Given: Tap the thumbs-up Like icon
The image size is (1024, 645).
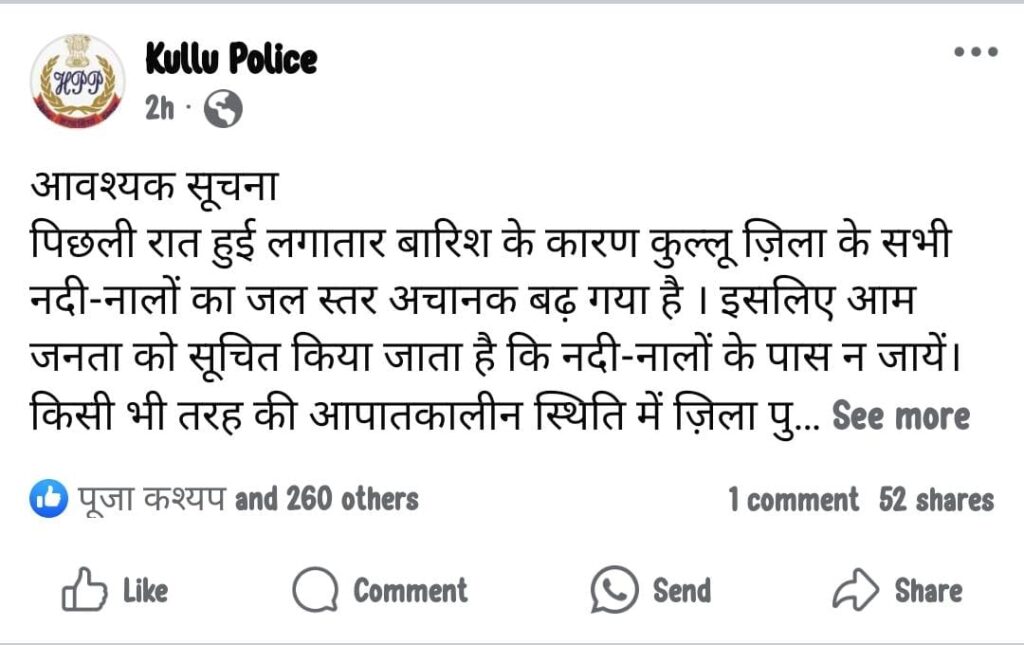Looking at the screenshot, I should click(84, 590).
